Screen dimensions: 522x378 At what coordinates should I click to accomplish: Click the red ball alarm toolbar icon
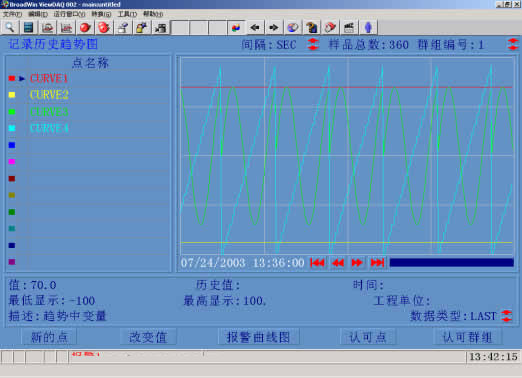pyautogui.click(x=85, y=27)
